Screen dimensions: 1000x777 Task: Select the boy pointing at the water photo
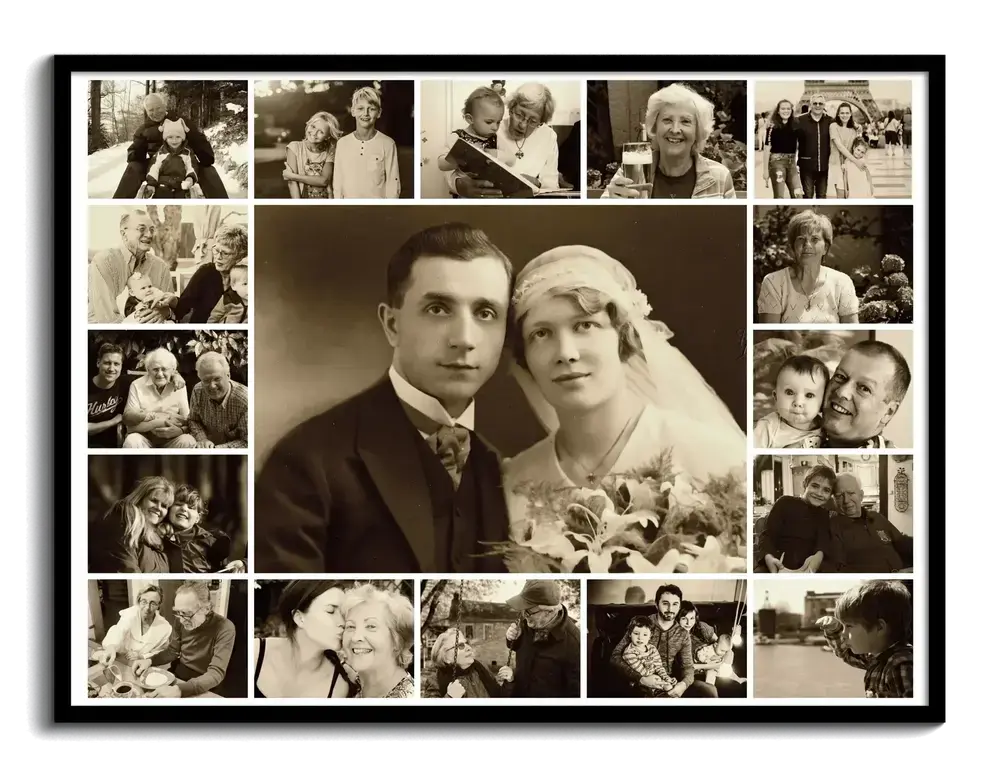pos(833,638)
